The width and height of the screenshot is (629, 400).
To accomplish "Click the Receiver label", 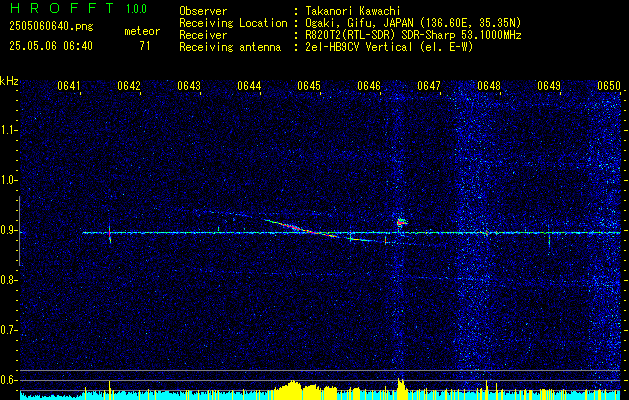I will coord(203,35).
